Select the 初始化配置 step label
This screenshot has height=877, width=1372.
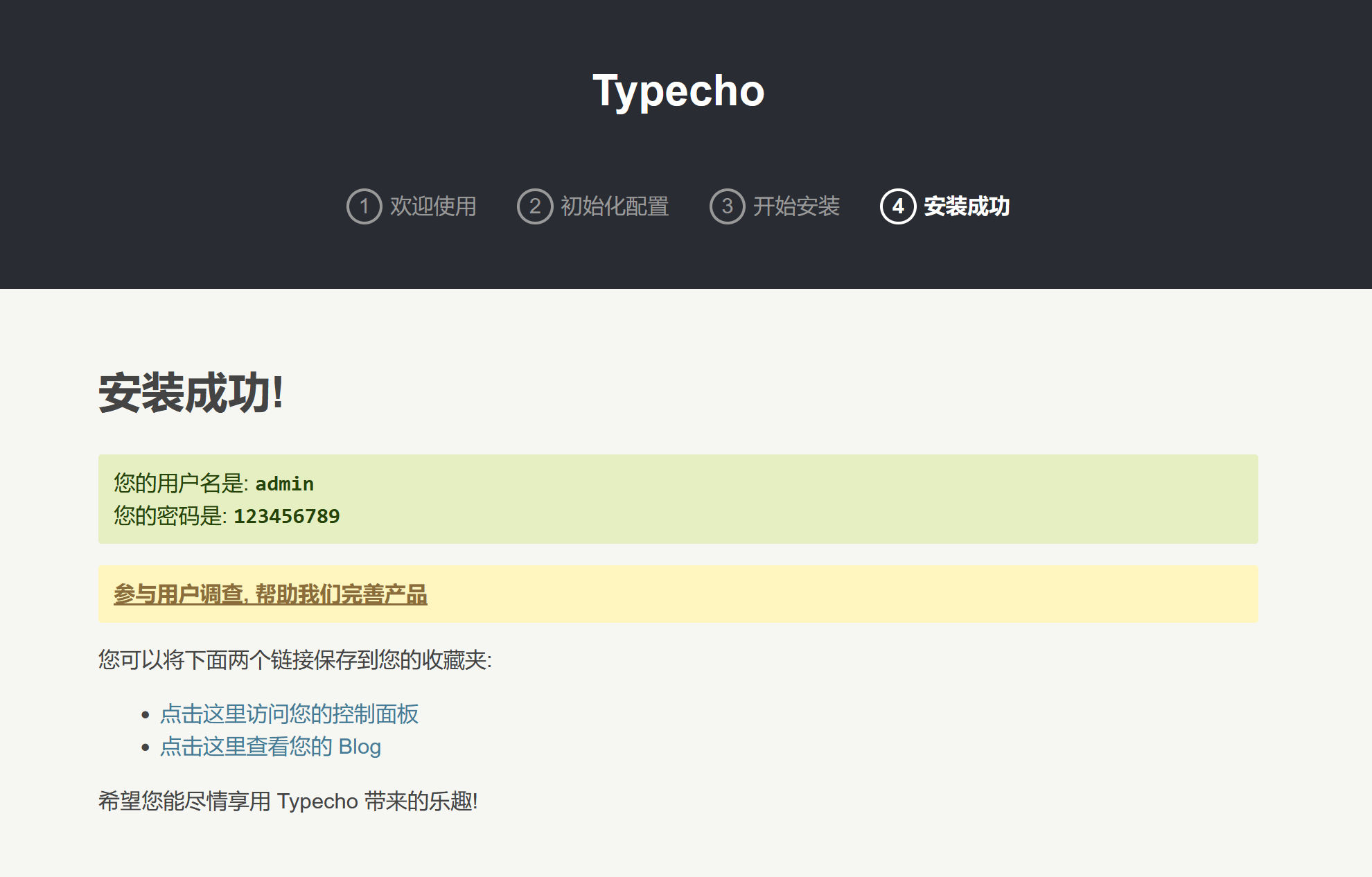click(615, 206)
